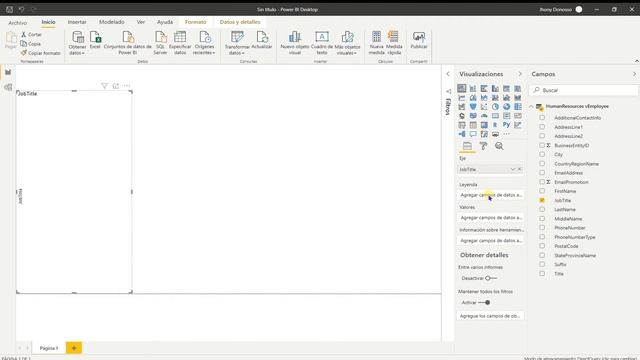Open Más objetos visuales dropdown

coord(347,42)
